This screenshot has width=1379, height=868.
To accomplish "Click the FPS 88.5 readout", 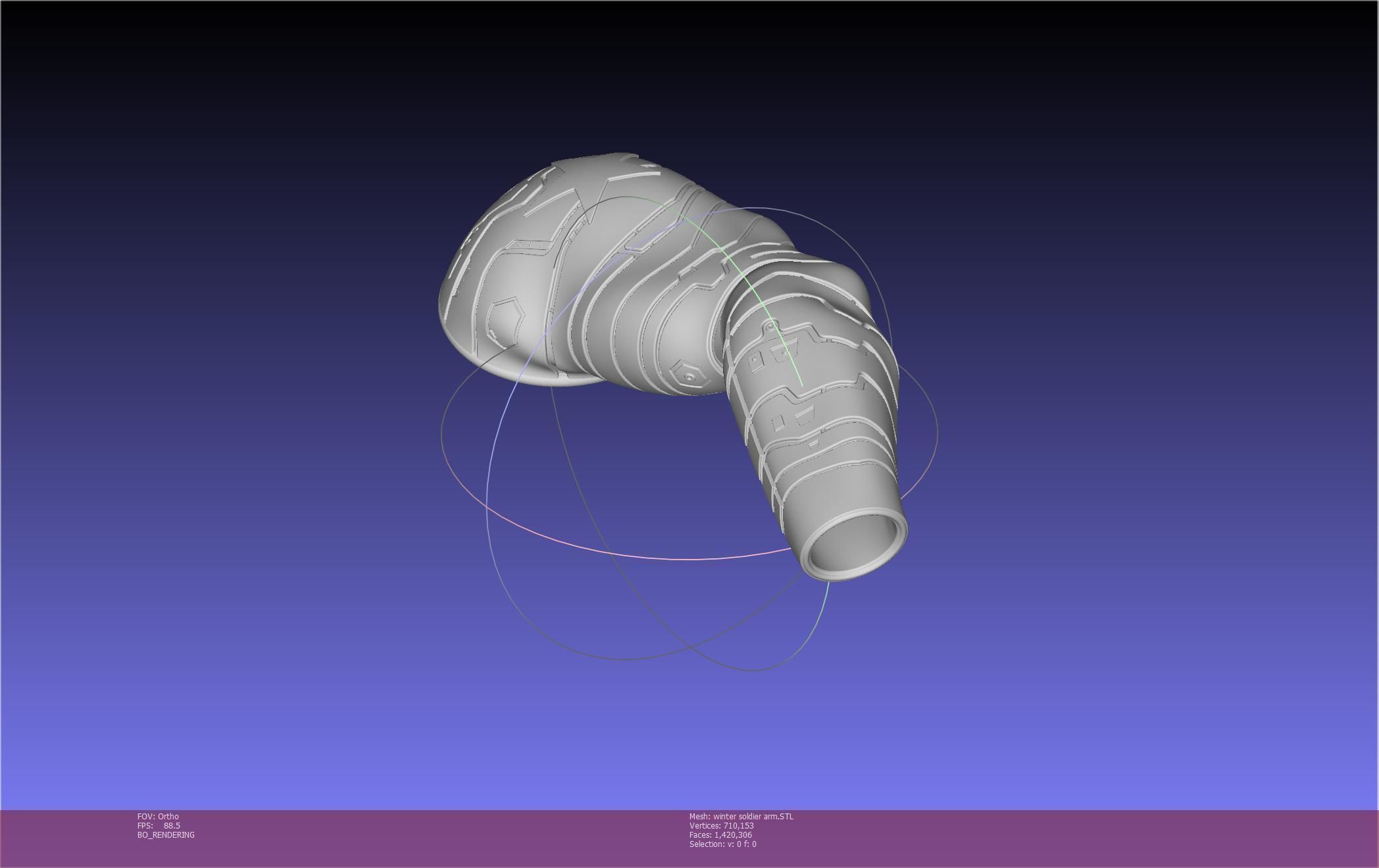I will coord(159,825).
